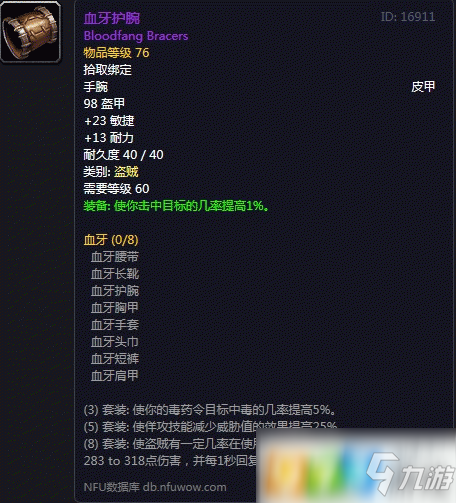Open set piece 血牙胸甲
456x503 pixels.
pos(115,308)
